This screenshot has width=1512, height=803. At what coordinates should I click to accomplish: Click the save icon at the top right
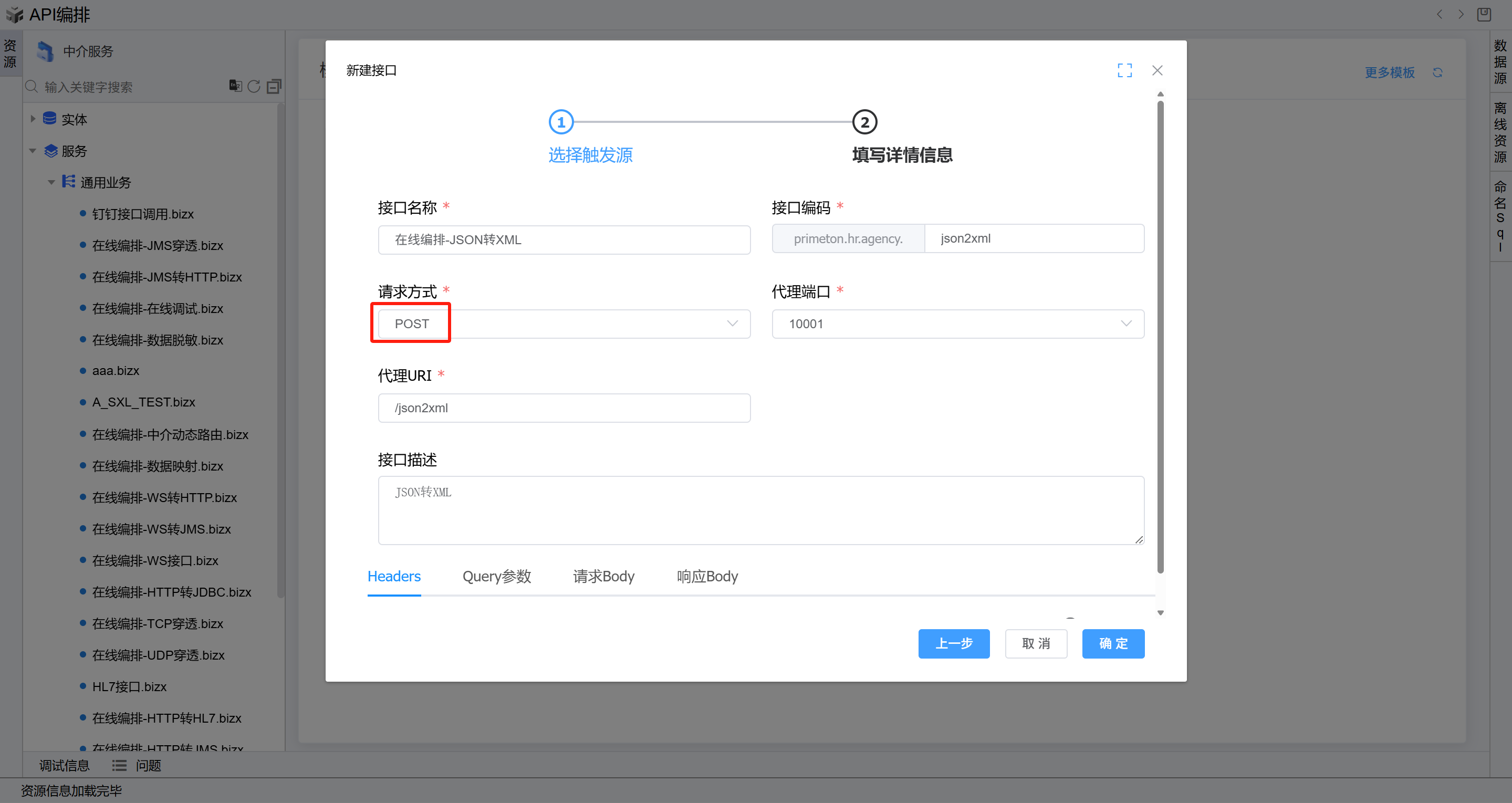[1484, 14]
